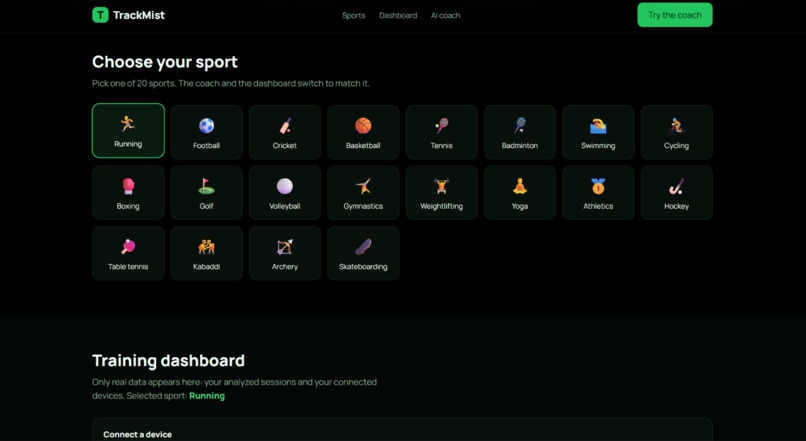Click the Choose your sport heading
The image size is (806, 441).
tap(165, 62)
